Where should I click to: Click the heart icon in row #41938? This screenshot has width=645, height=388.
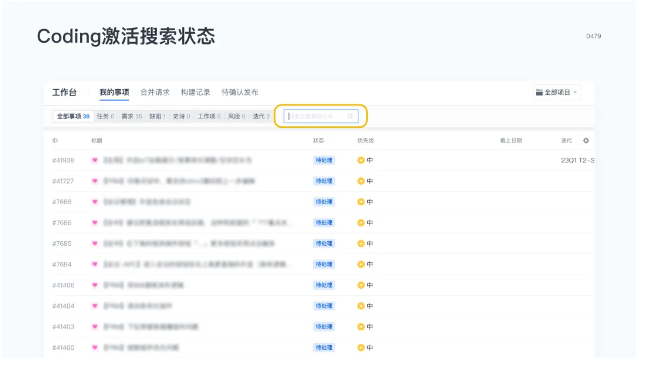(95, 160)
